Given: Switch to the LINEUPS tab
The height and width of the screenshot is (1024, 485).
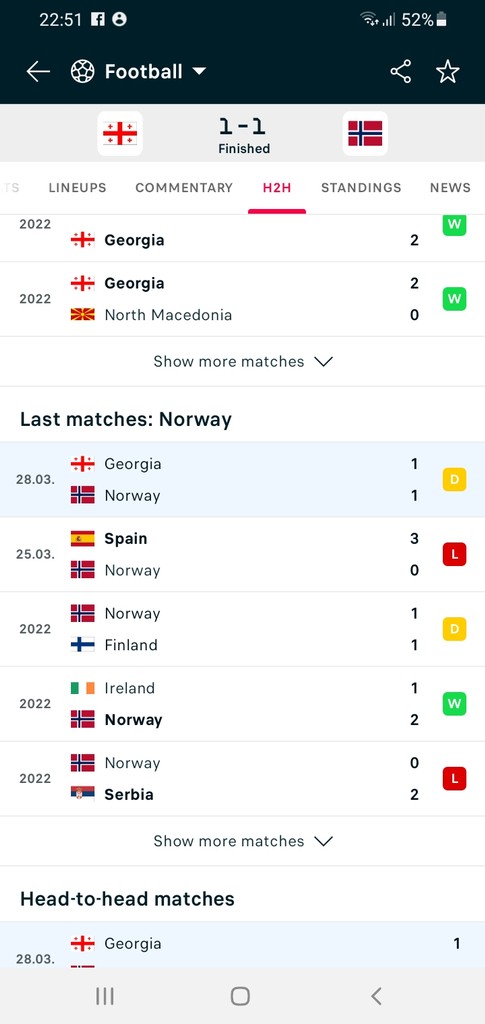Looking at the screenshot, I should 77,187.
